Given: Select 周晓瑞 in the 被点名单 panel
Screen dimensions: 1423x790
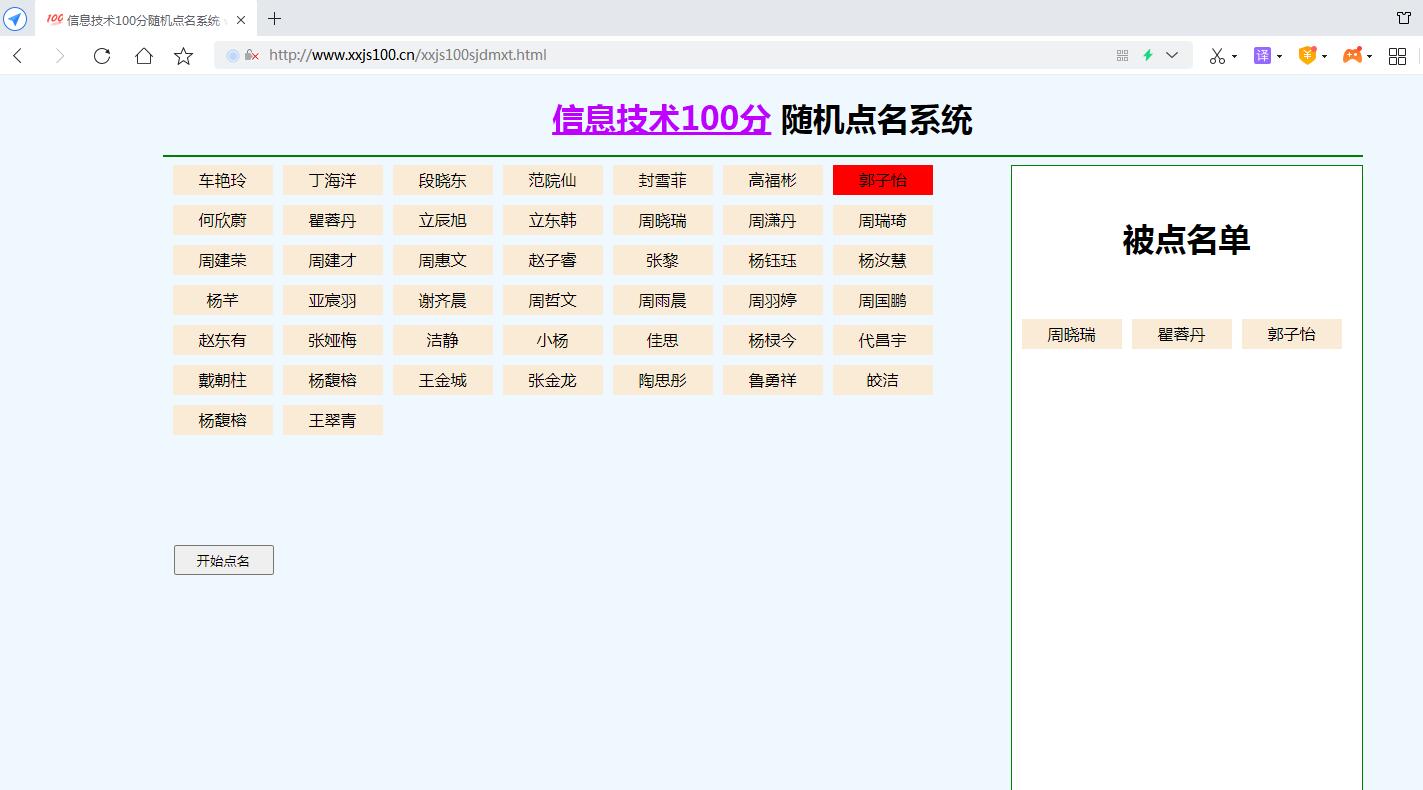Looking at the screenshot, I should point(1072,334).
